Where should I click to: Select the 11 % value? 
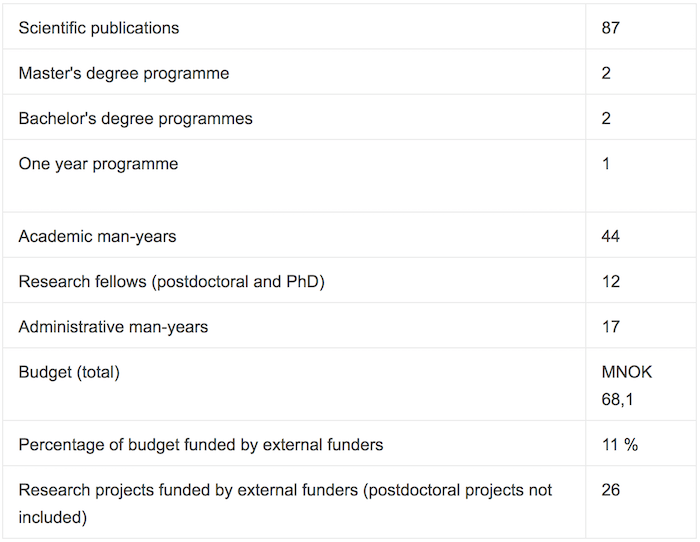(620, 445)
